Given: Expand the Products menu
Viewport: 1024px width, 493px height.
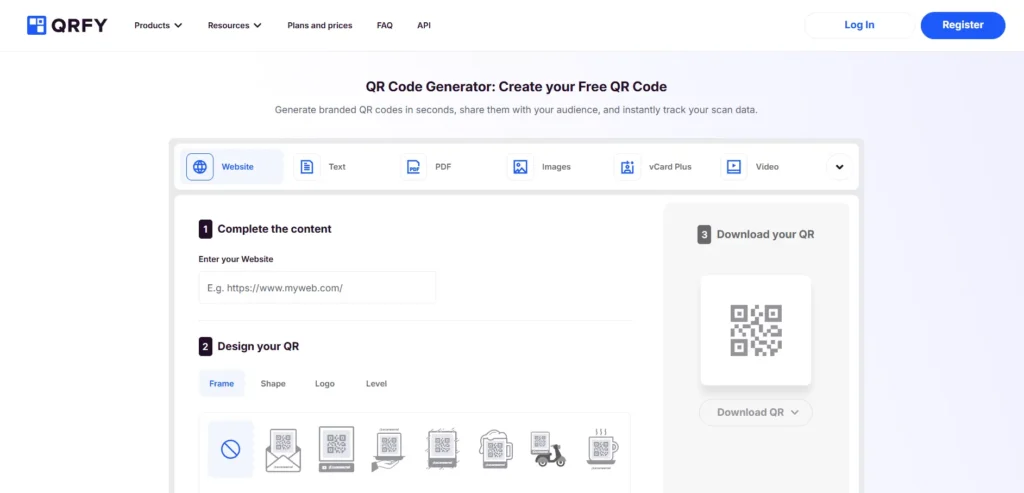Looking at the screenshot, I should tap(158, 25).
